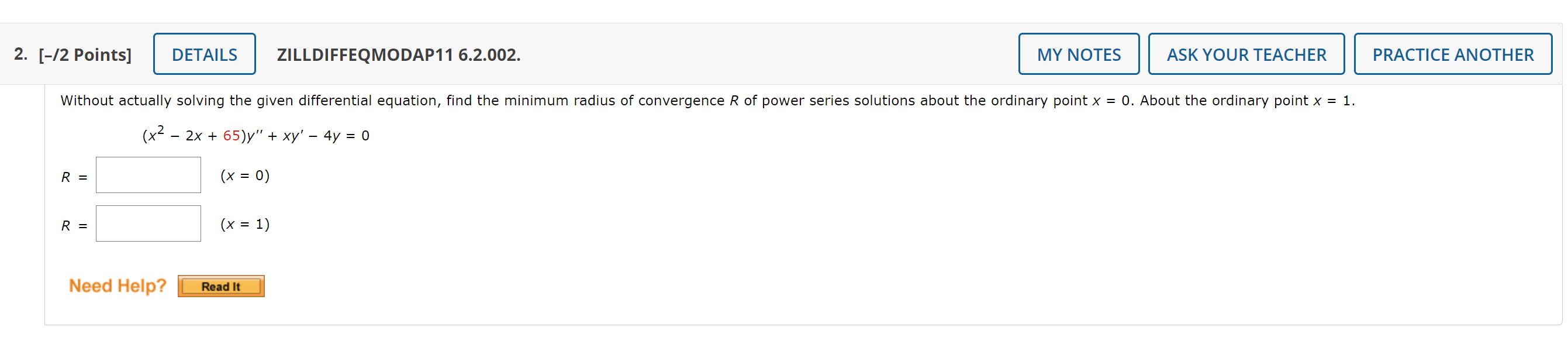Viewport: 1568px width, 344px height.
Task: Click the Need Help? label
Action: [x=117, y=285]
